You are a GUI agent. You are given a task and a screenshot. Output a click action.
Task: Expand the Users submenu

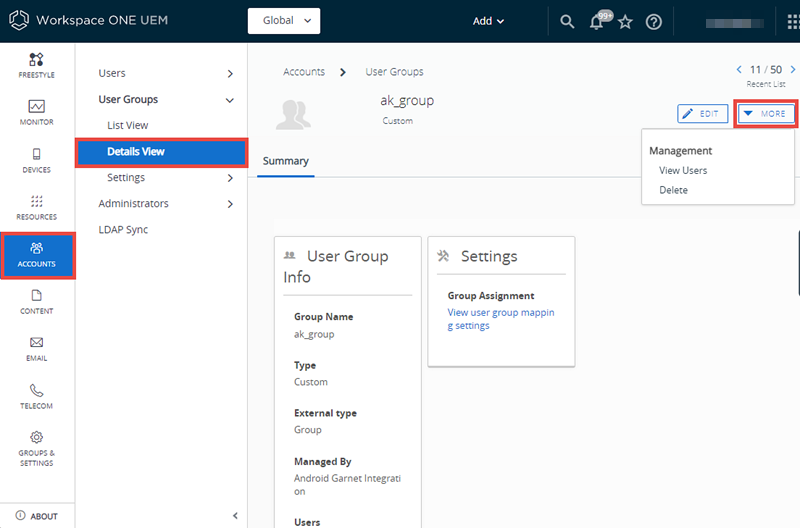click(230, 74)
